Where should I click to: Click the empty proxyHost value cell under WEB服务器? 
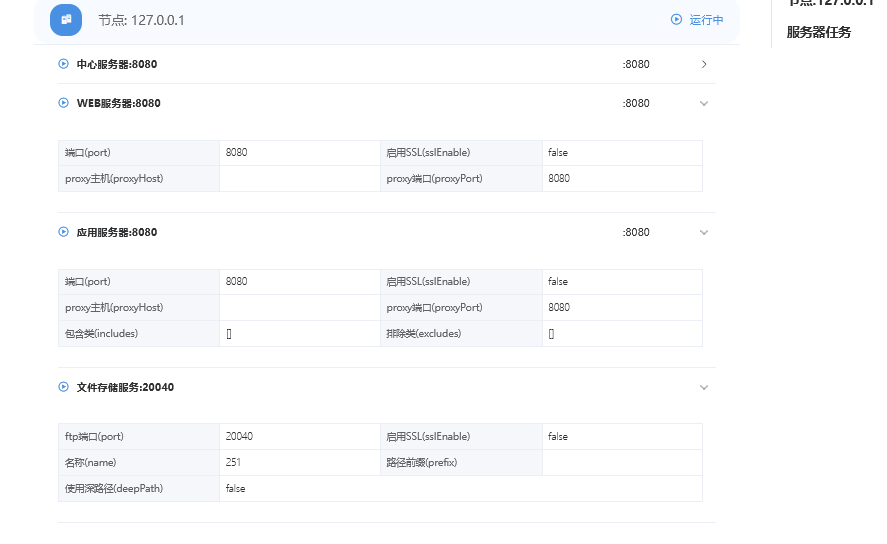click(x=300, y=178)
